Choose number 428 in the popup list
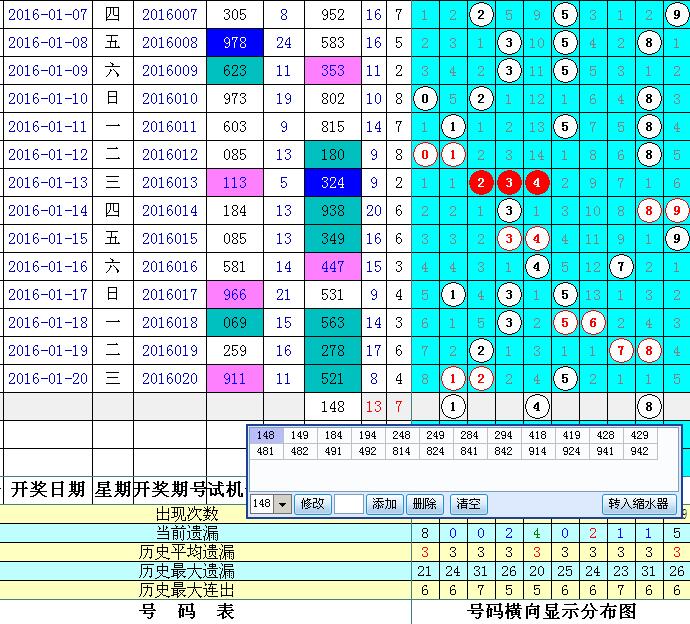The image size is (690, 624). [x=606, y=435]
